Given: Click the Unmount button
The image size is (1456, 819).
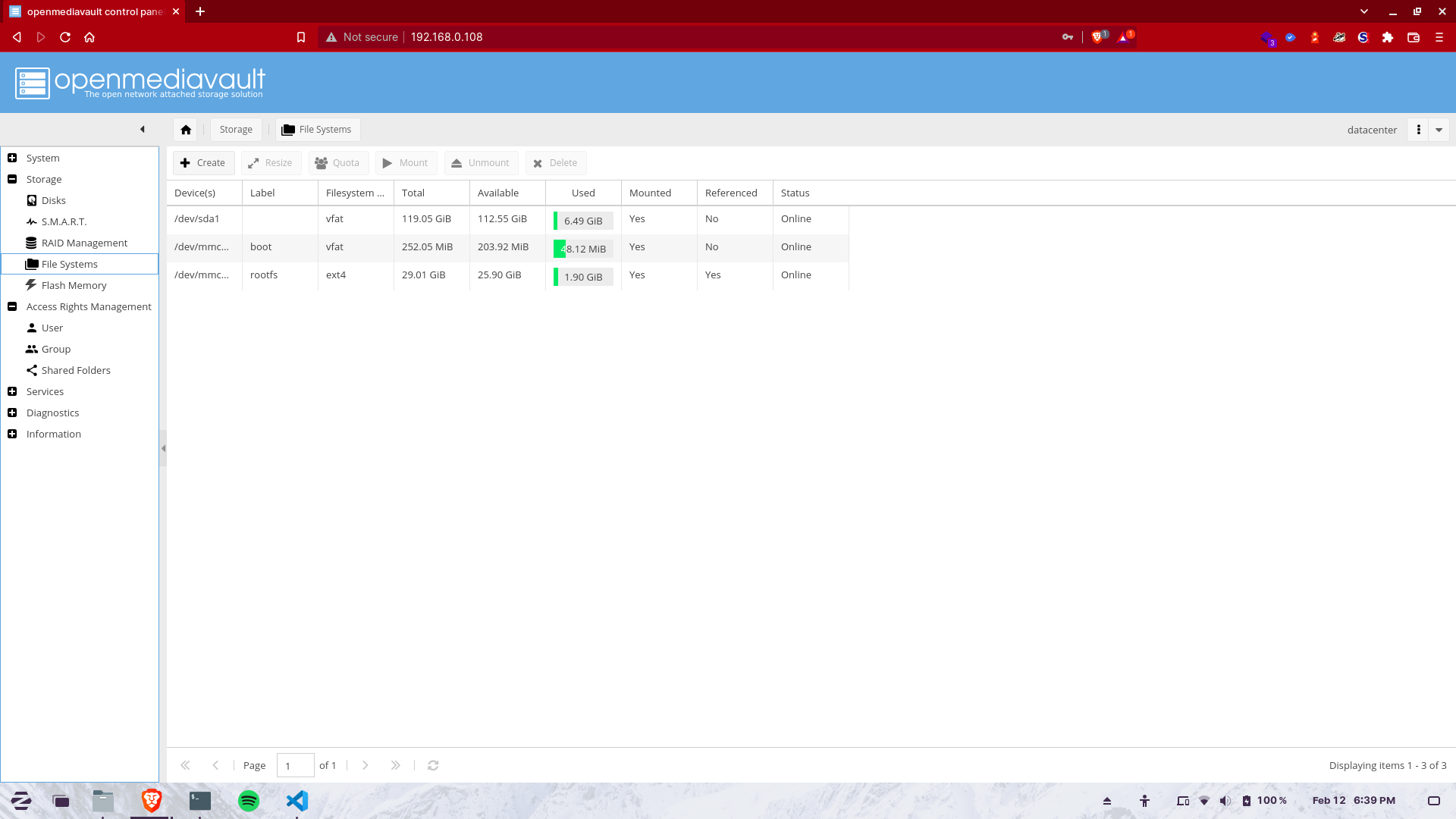Looking at the screenshot, I should pos(481,163).
